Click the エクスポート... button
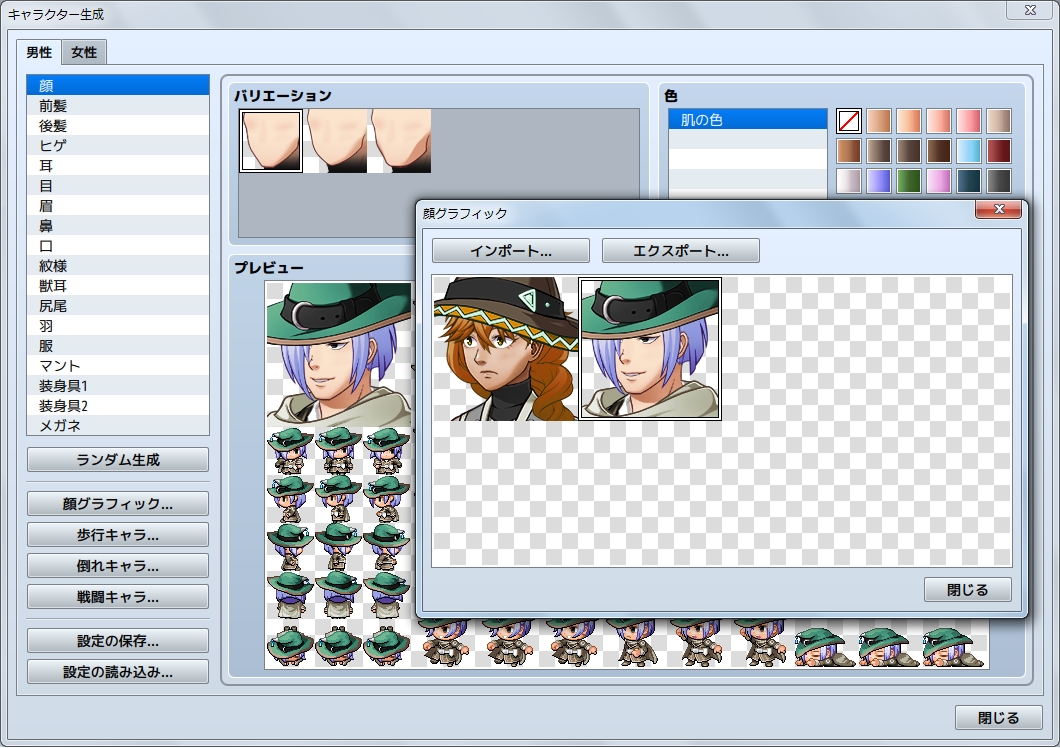This screenshot has width=1060, height=748. tap(680, 250)
